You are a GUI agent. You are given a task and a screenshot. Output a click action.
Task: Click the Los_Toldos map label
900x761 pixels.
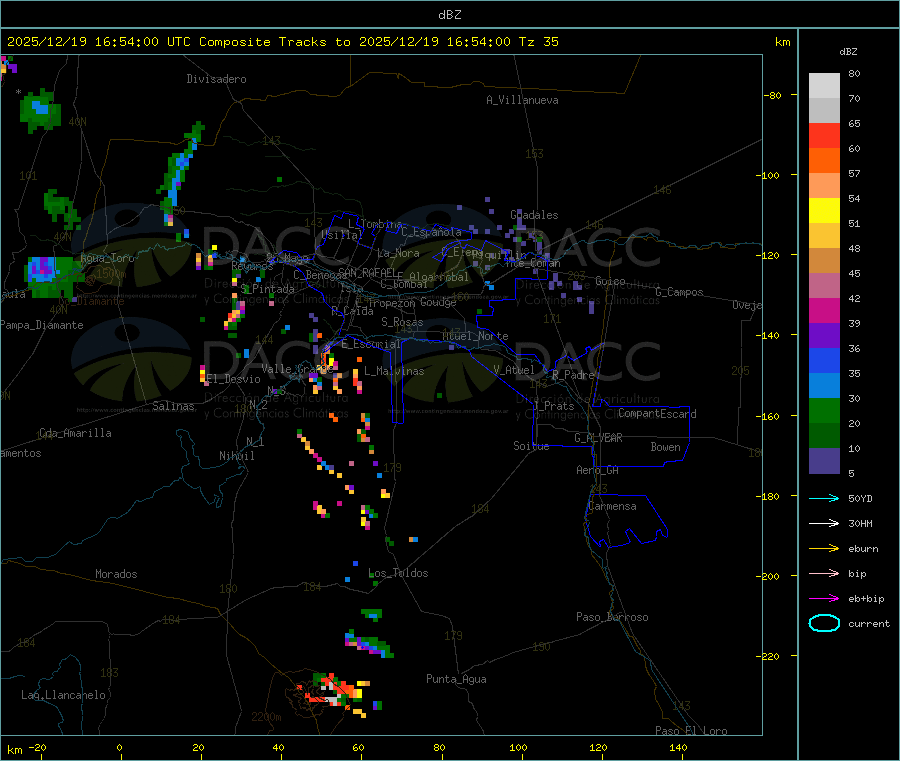[398, 573]
